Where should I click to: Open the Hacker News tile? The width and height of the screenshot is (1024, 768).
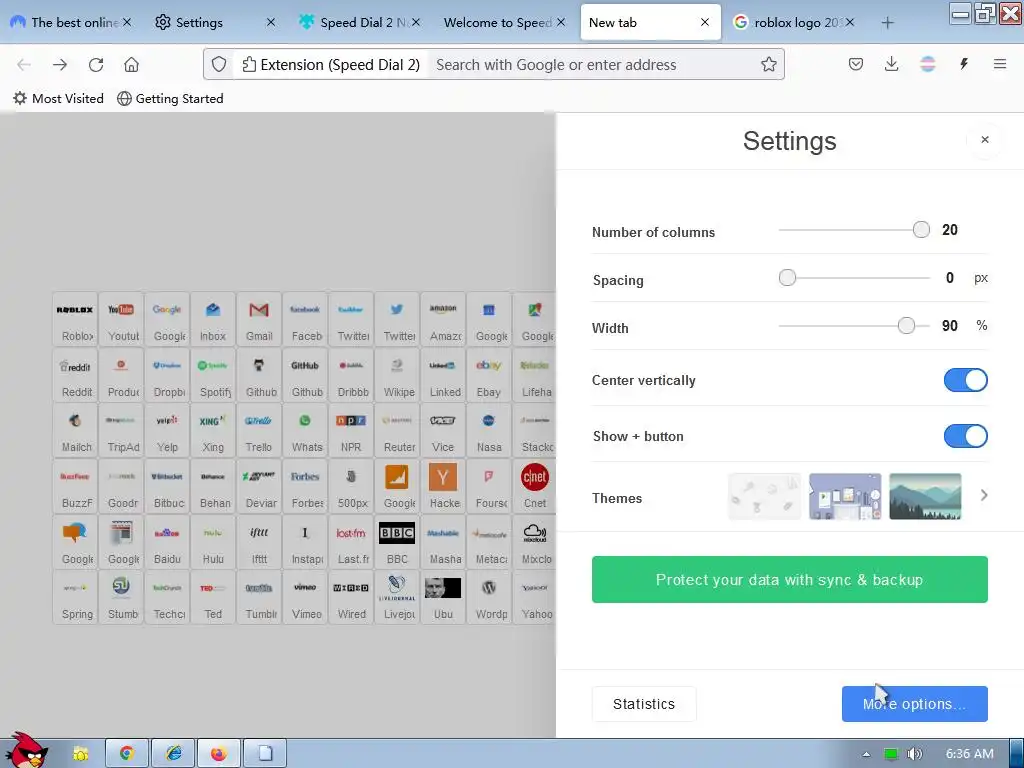443,487
